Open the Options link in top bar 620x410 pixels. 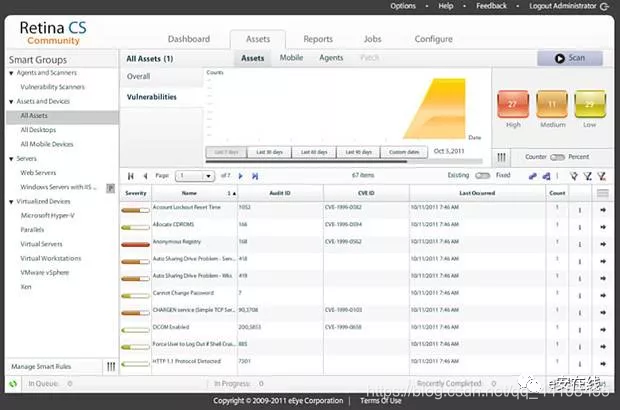pyautogui.click(x=403, y=6)
